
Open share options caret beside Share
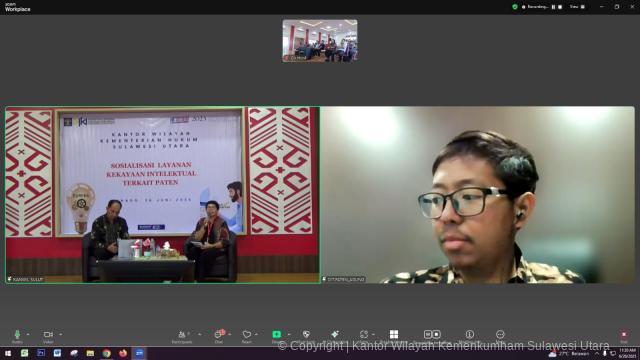(289, 335)
